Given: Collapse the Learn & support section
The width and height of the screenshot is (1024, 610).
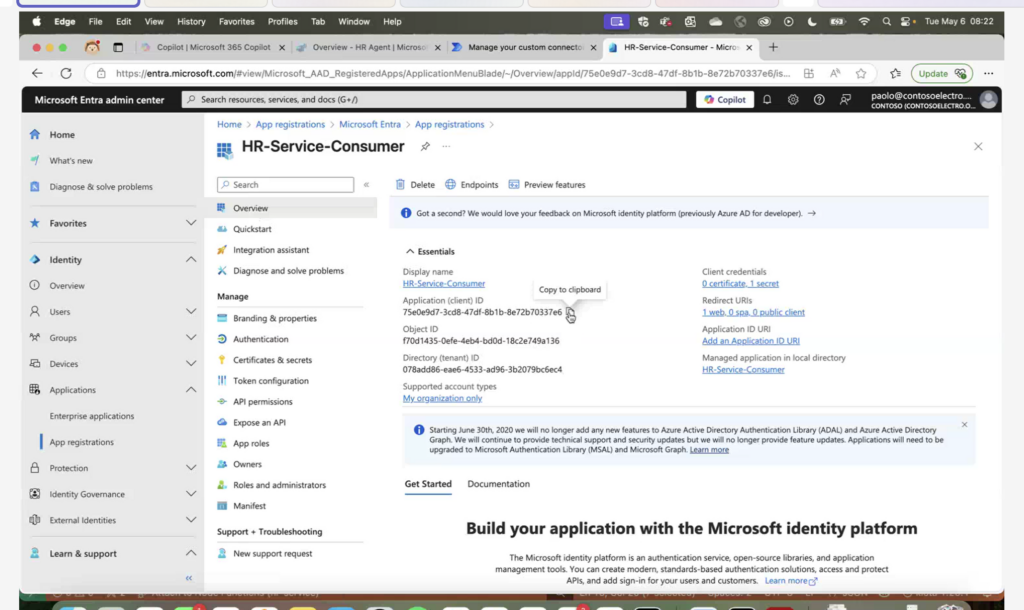Looking at the screenshot, I should pos(191,554).
